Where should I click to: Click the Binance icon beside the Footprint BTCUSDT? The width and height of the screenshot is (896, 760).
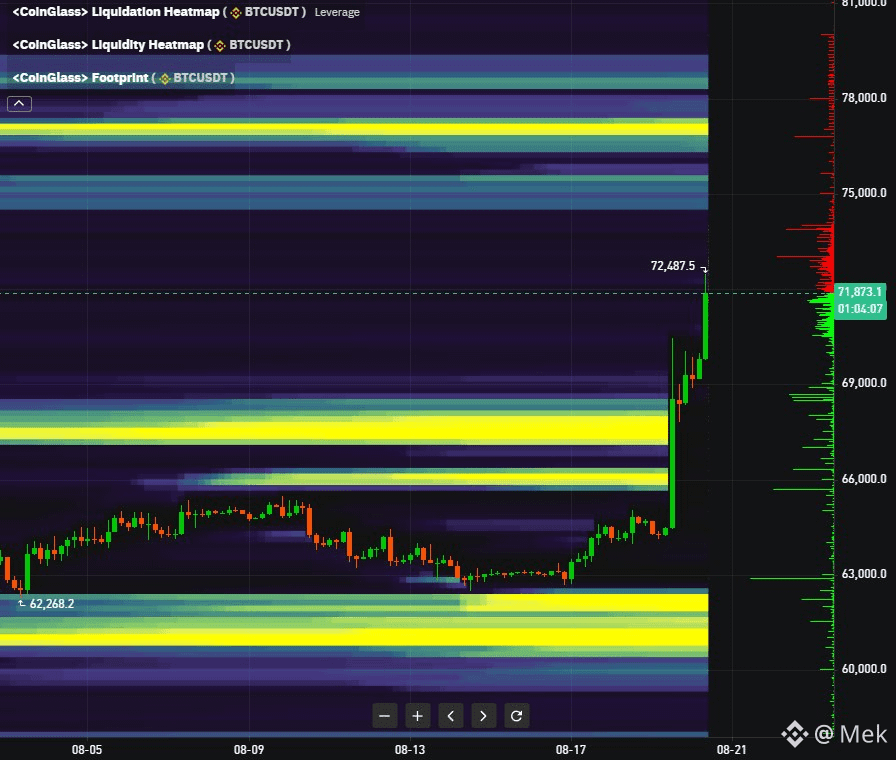pyautogui.click(x=165, y=78)
